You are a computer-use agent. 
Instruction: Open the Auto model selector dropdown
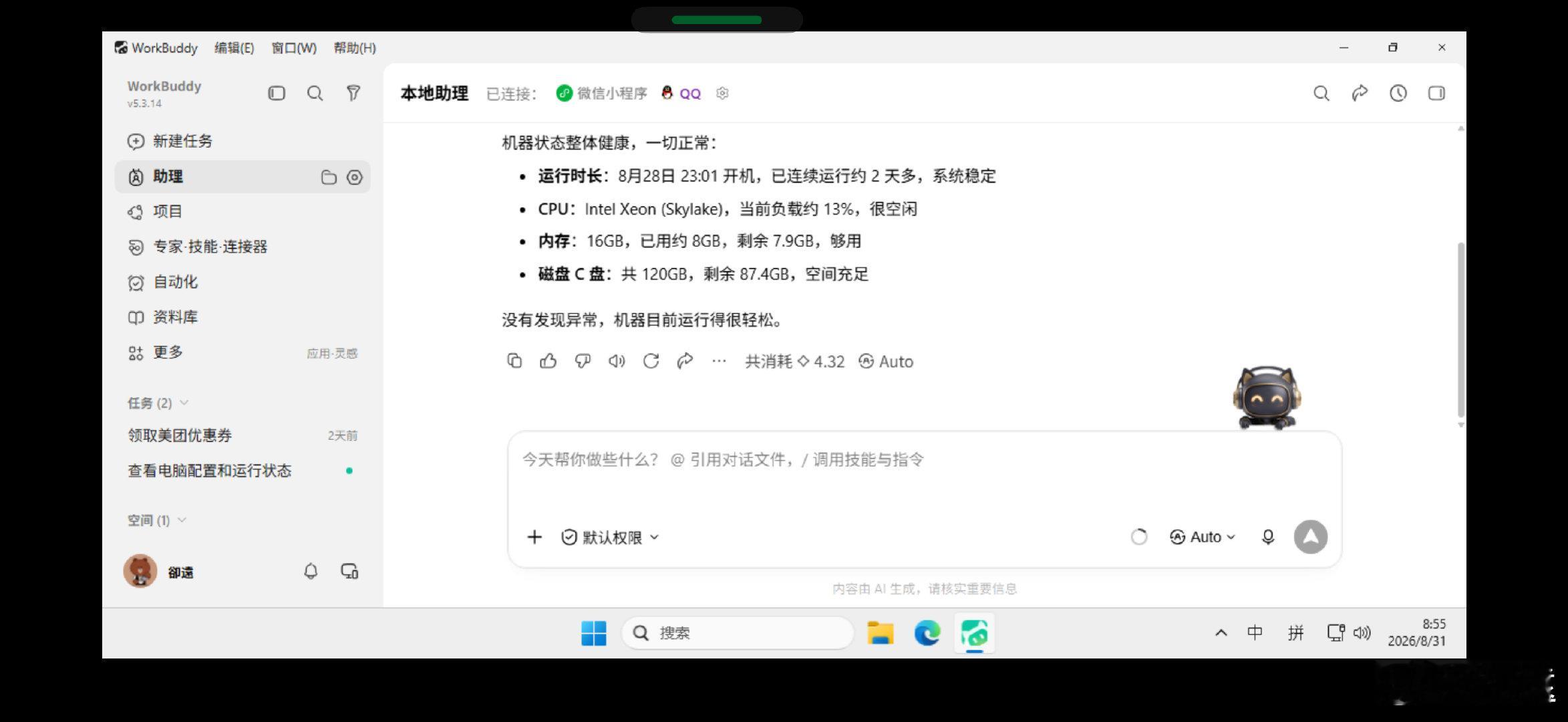coord(1203,537)
